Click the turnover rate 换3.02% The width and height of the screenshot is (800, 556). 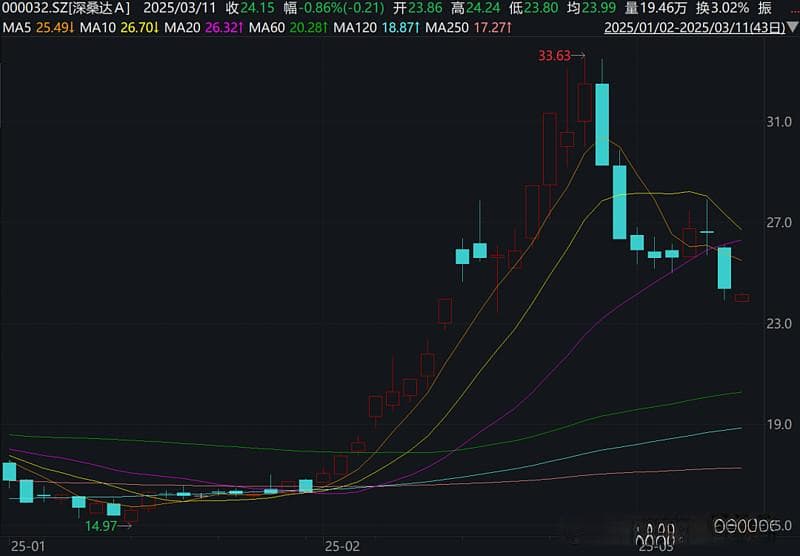(722, 8)
